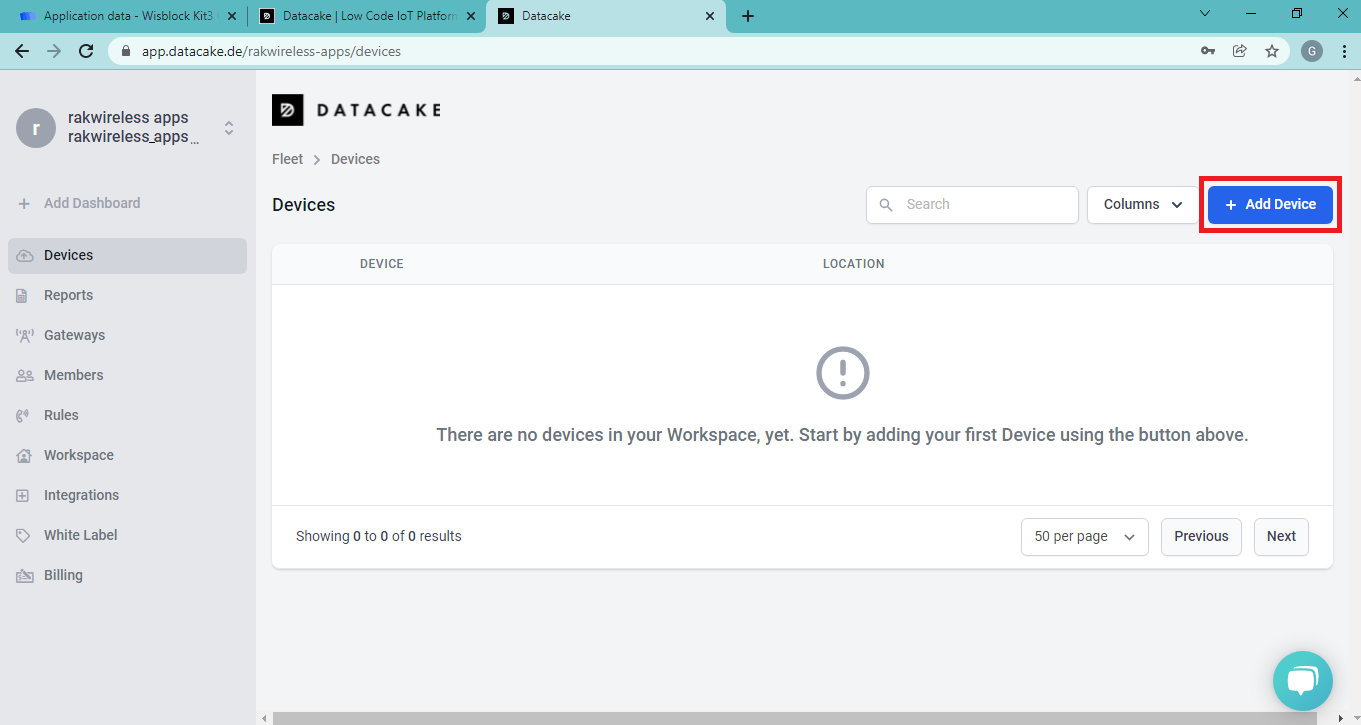Open the 50 per page dropdown
Viewport: 1361px width, 725px height.
pos(1084,537)
